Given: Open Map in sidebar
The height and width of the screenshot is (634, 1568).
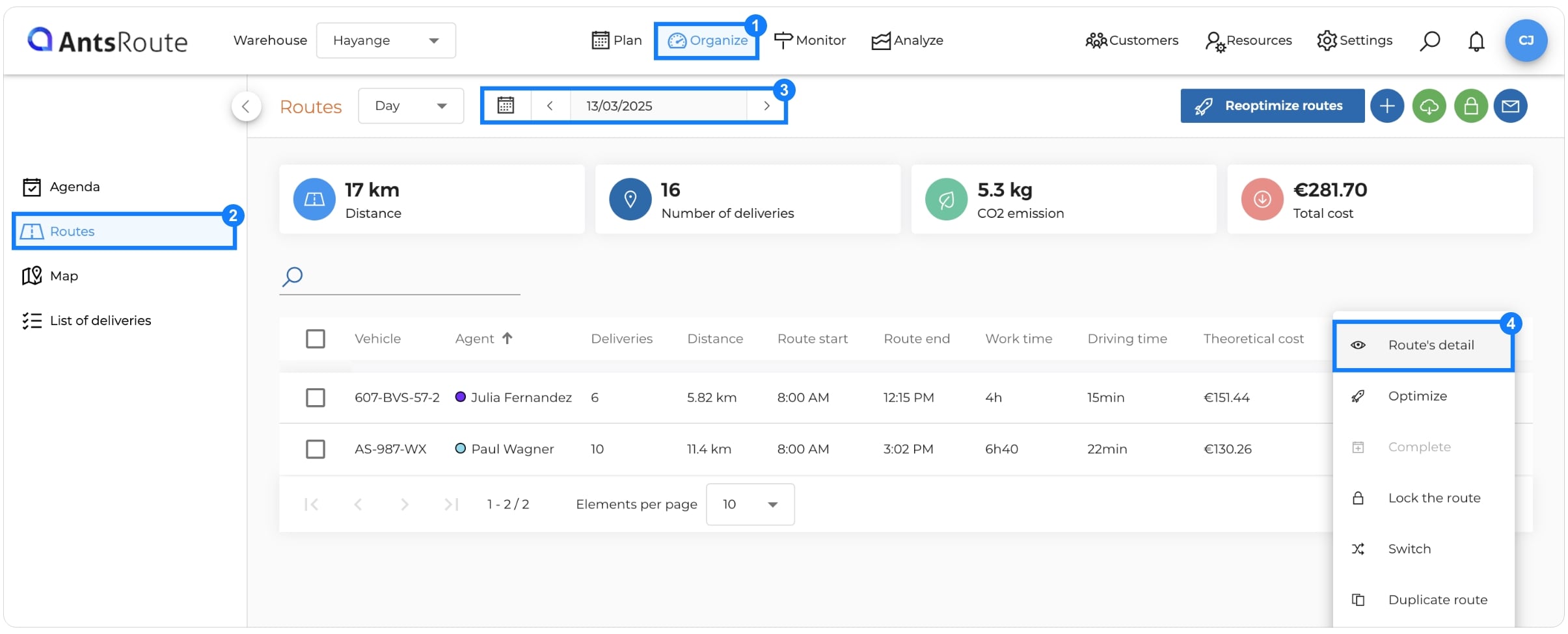Looking at the screenshot, I should [50, 276].
